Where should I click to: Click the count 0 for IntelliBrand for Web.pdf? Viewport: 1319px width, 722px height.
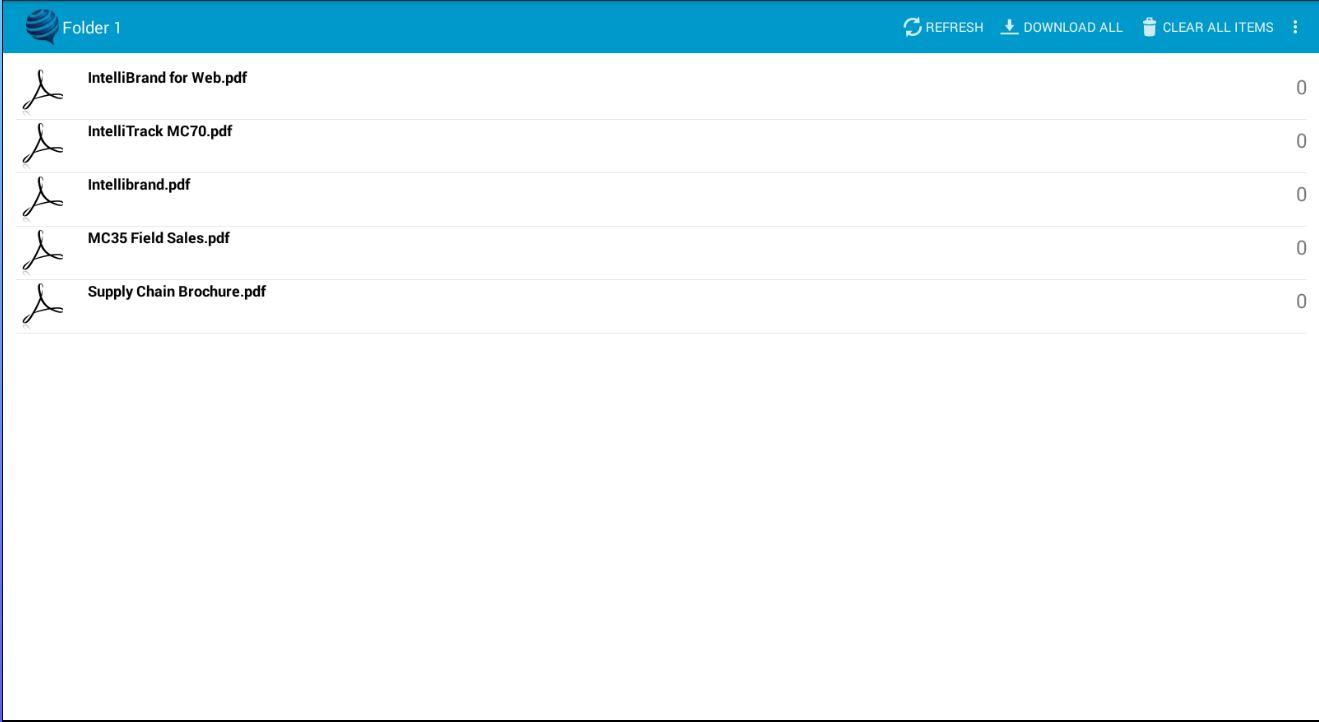(x=1301, y=88)
